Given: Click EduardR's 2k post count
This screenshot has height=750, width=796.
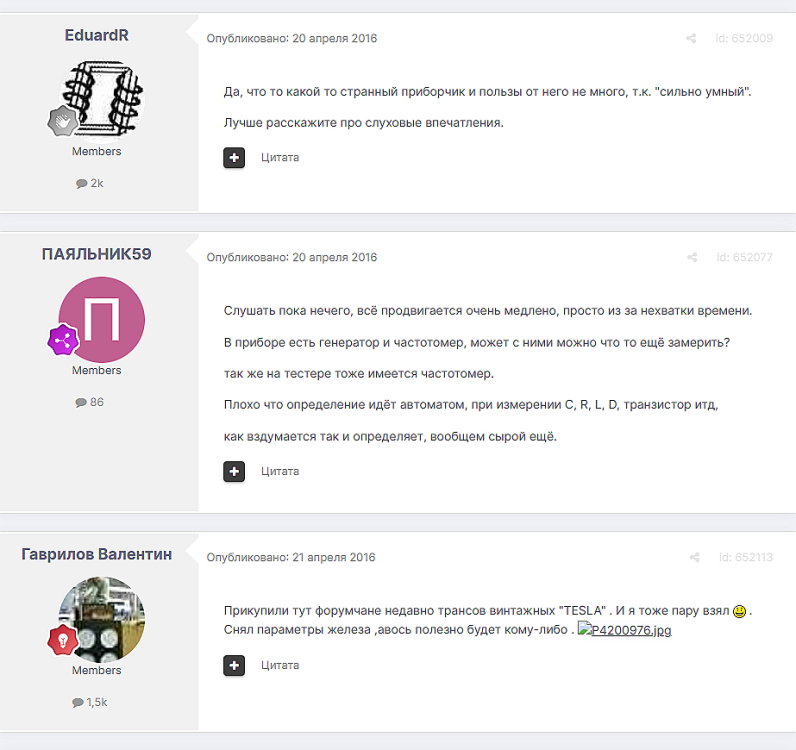Looking at the screenshot, I should coord(90,183).
